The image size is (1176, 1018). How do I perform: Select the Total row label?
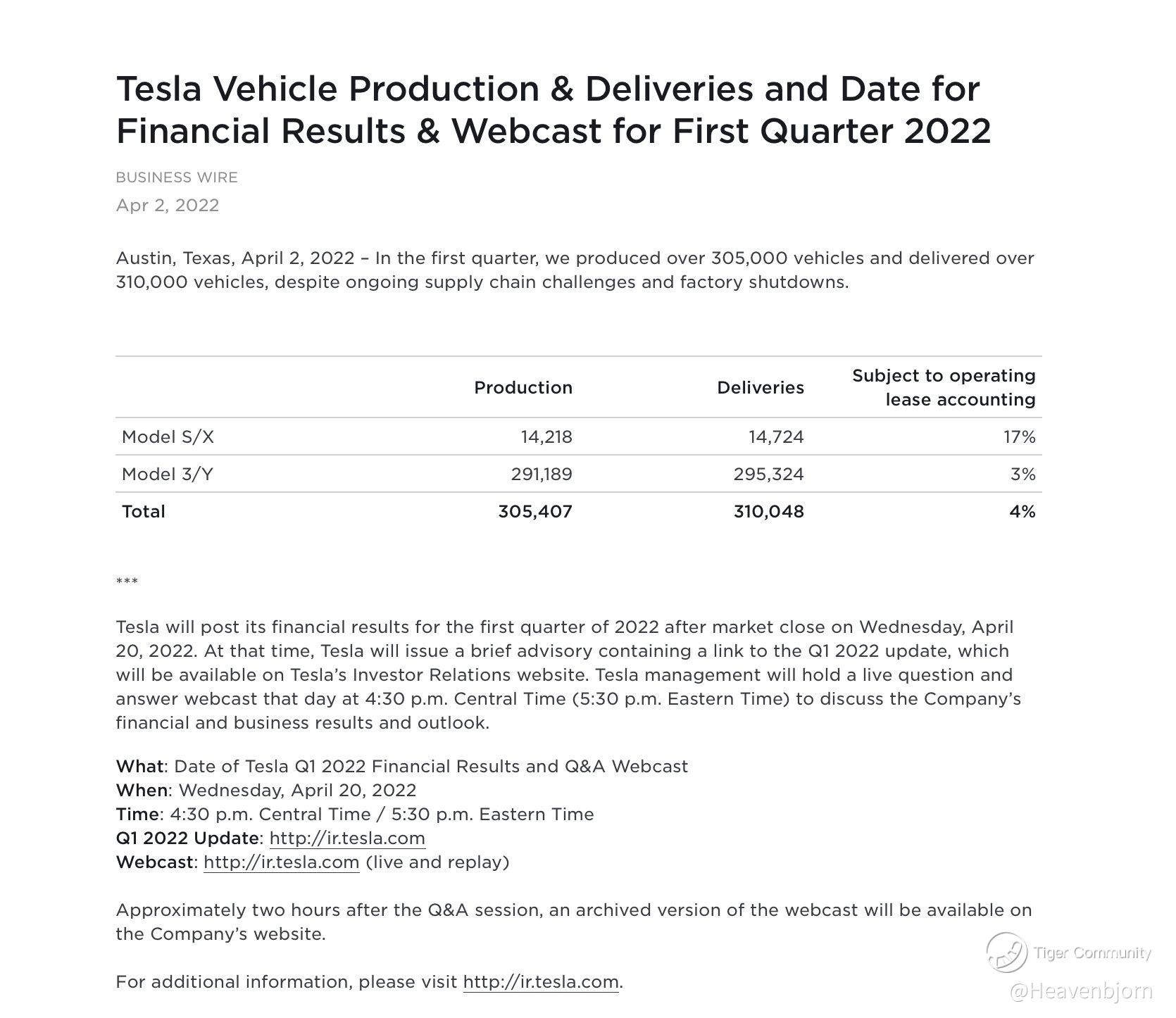coord(144,512)
